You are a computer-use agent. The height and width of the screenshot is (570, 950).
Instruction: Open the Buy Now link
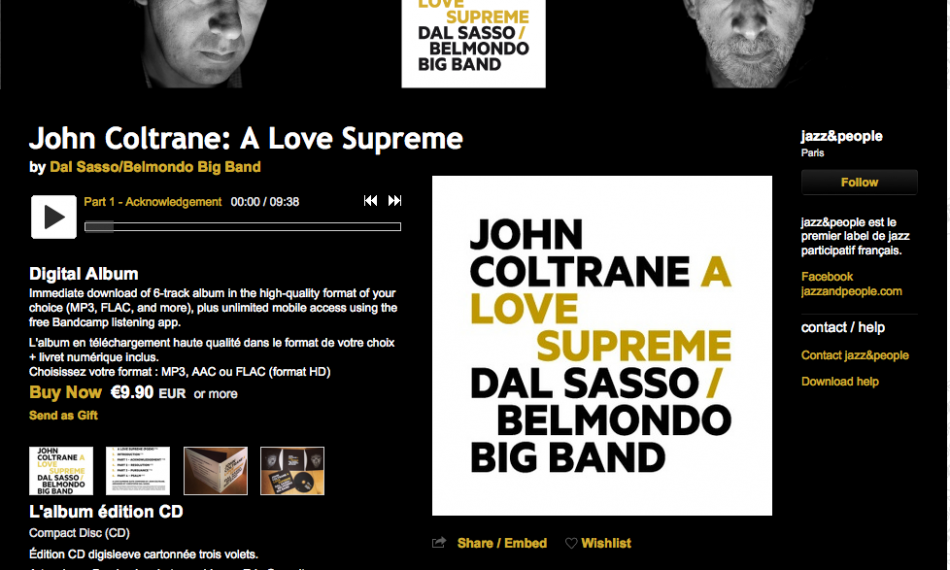tap(65, 393)
